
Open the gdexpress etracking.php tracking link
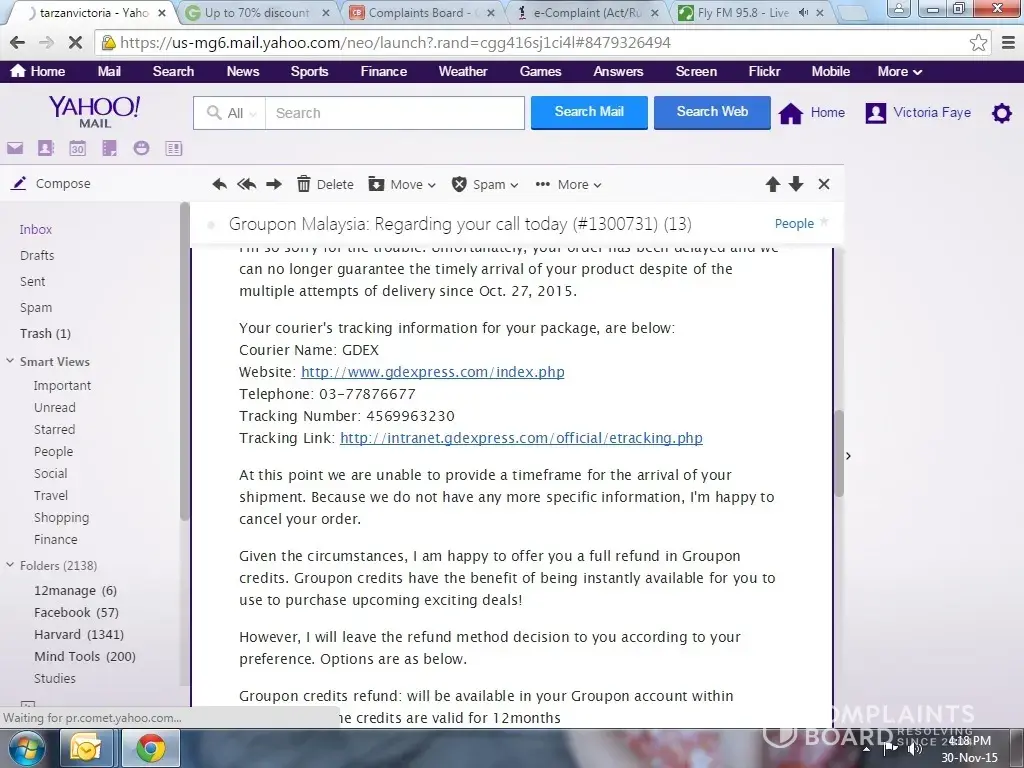pyautogui.click(x=521, y=438)
